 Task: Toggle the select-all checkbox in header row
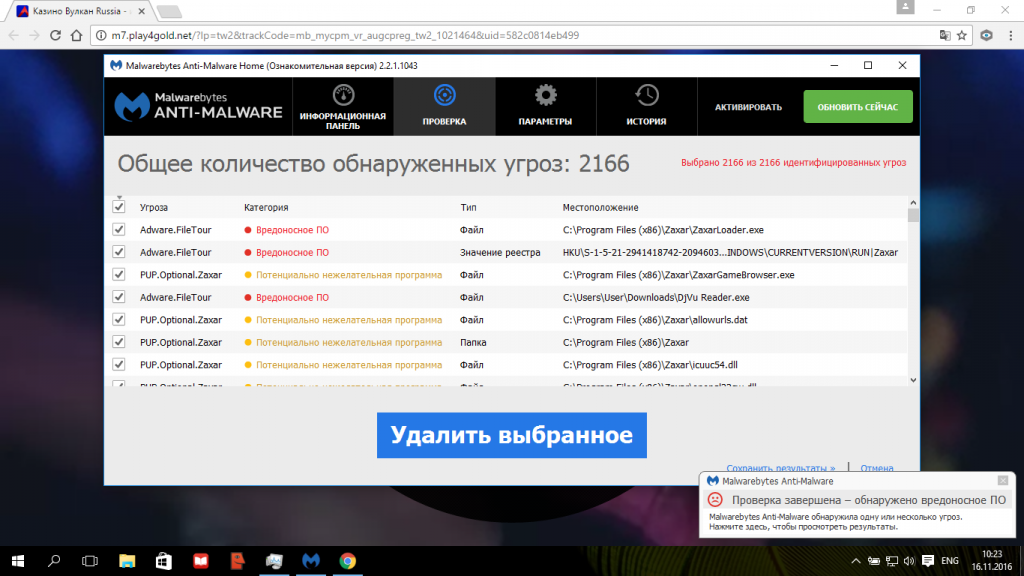pos(118,207)
